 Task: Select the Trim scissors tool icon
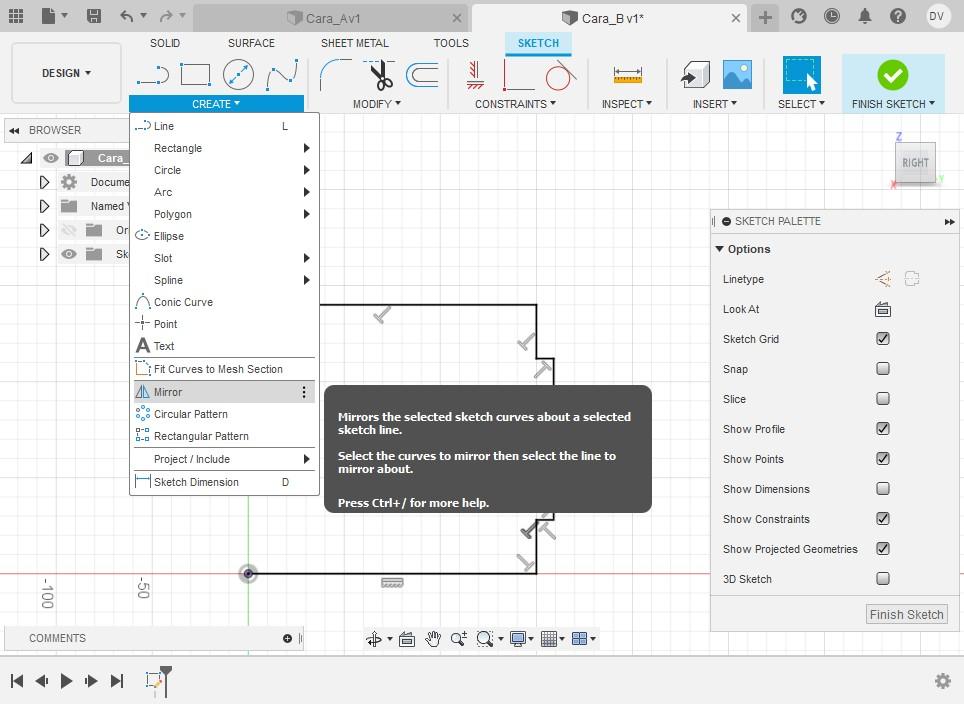click(x=380, y=75)
